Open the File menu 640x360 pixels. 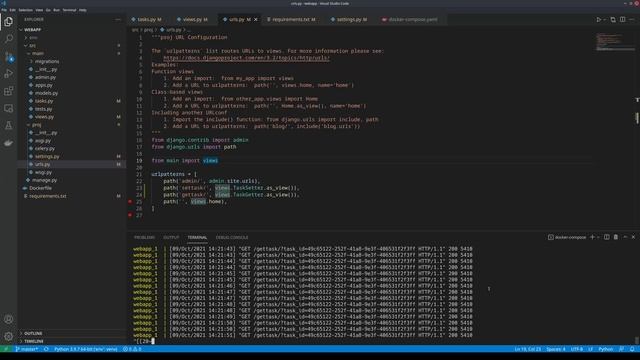pyautogui.click(x=4, y=10)
